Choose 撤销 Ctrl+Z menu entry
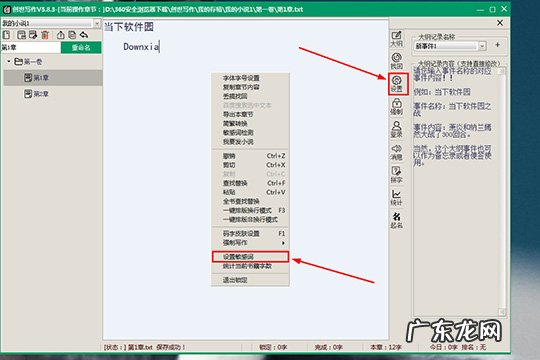Viewport: 540px width, 360px height. coord(250,156)
